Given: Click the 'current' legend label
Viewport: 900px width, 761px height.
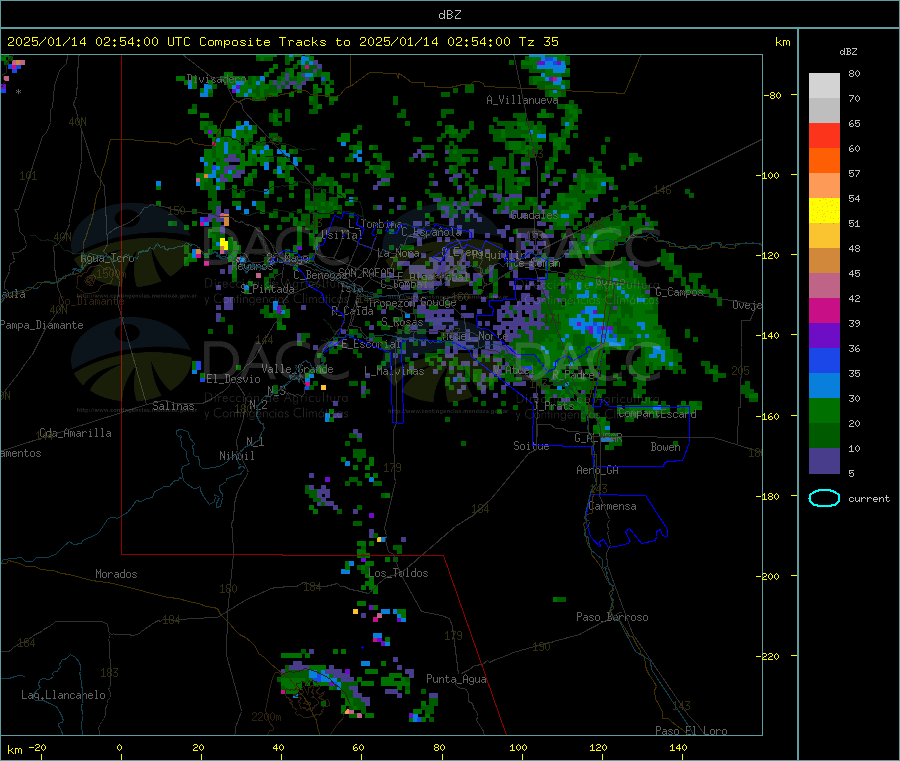Looking at the screenshot, I should (869, 499).
